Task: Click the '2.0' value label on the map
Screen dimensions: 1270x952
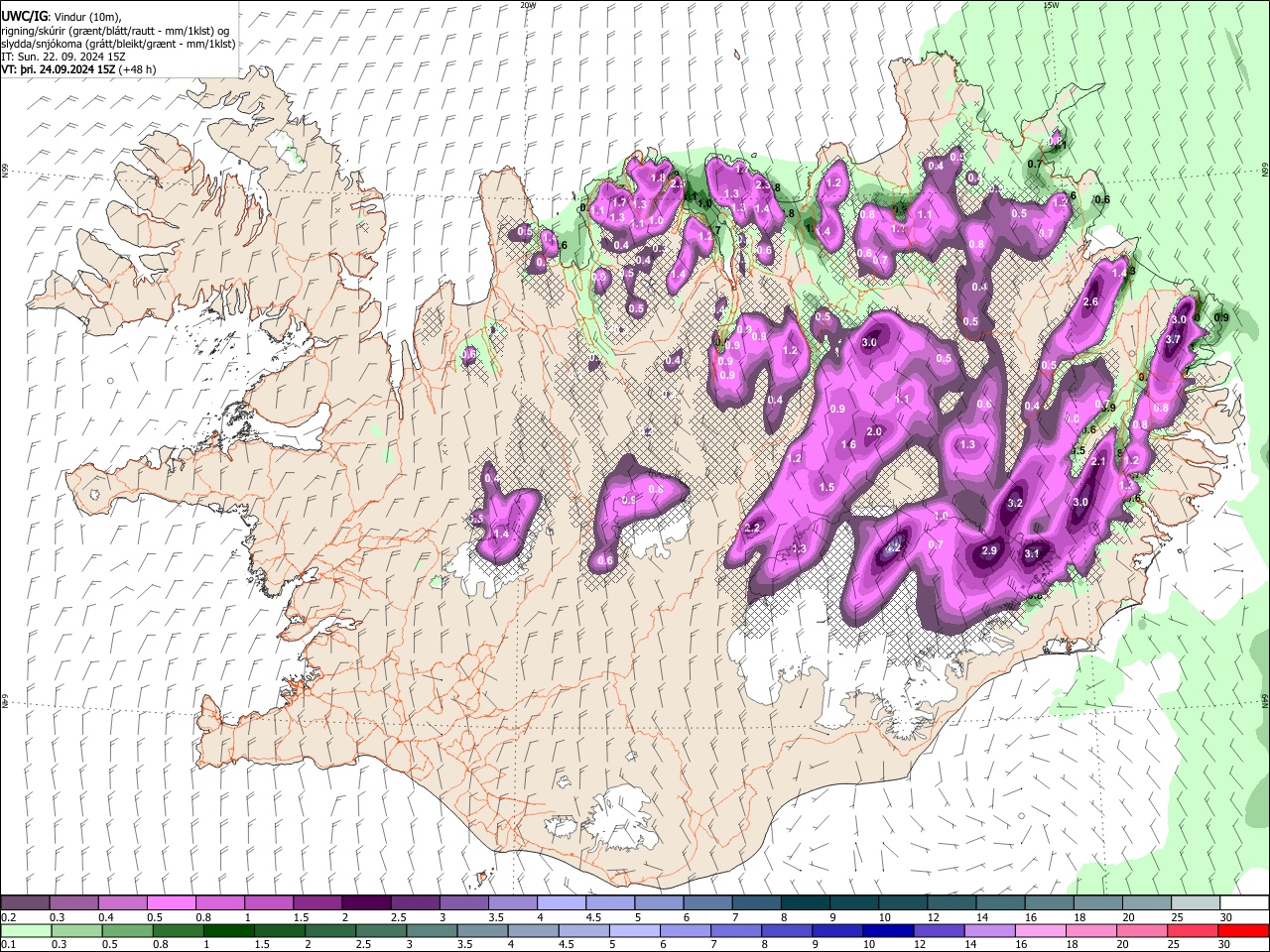Action: click(x=874, y=432)
